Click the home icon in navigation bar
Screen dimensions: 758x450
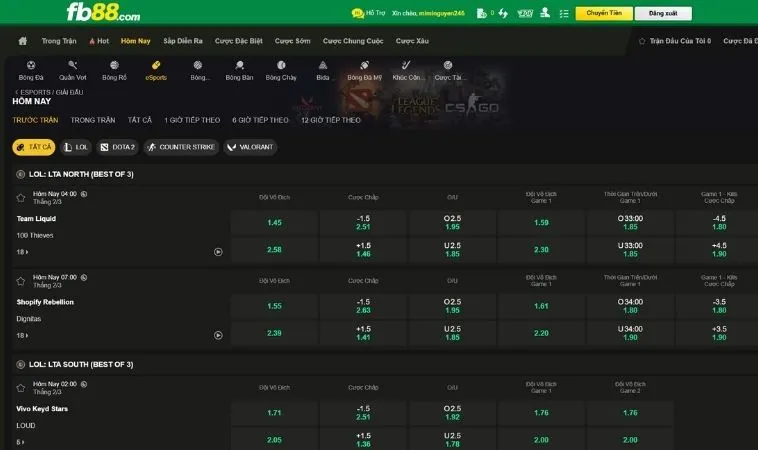[x=23, y=41]
